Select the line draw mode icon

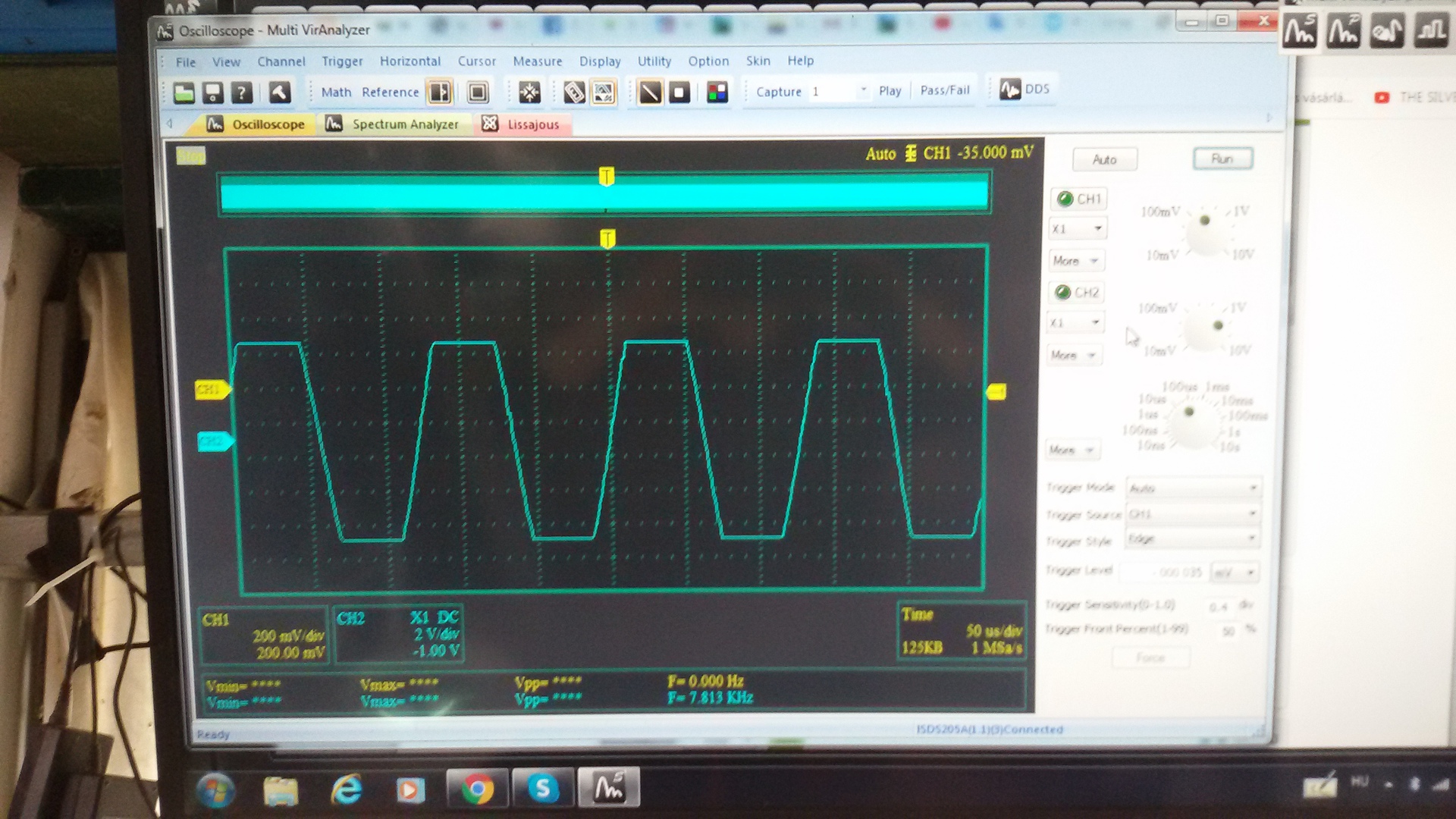pos(650,93)
